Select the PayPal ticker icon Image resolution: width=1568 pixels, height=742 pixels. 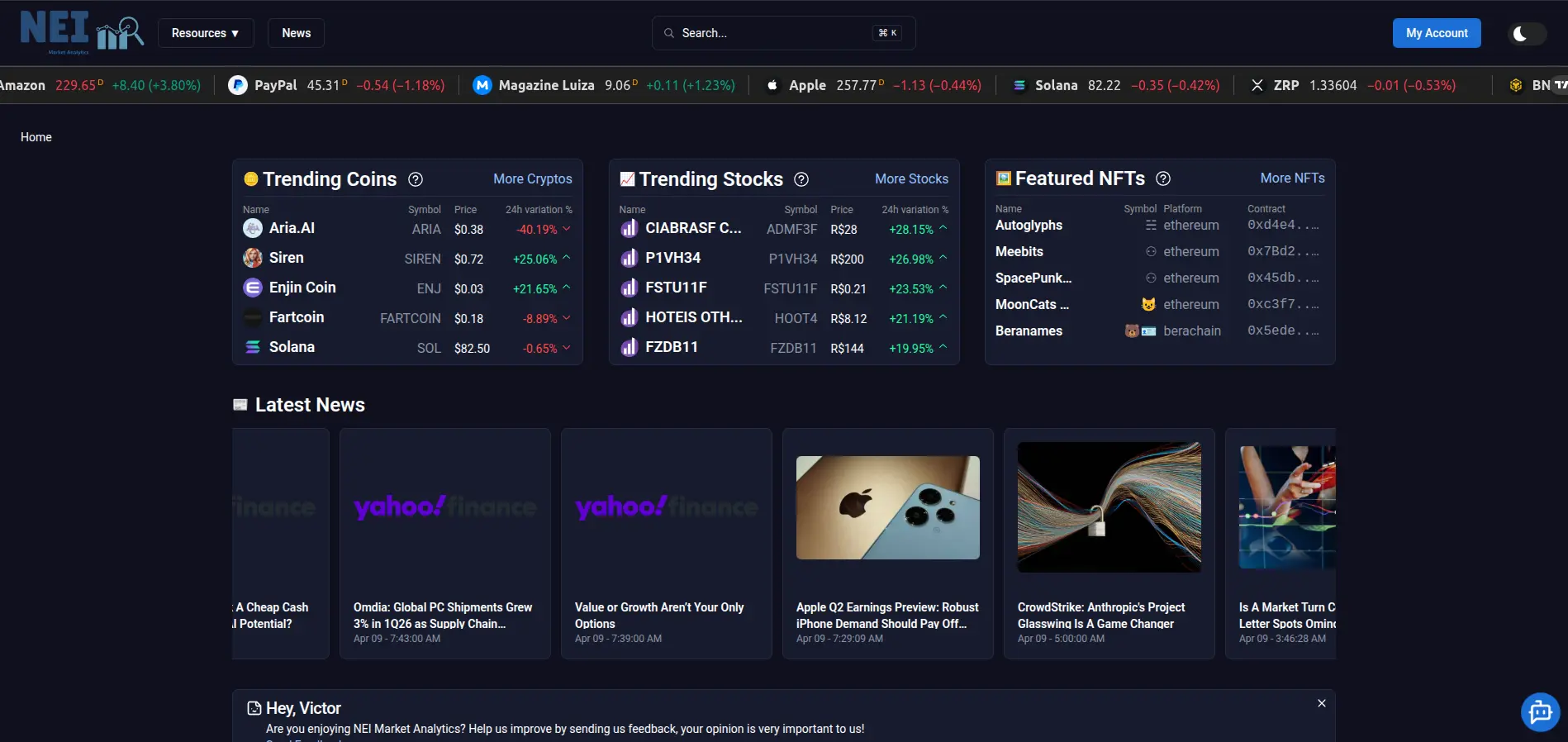coord(238,85)
